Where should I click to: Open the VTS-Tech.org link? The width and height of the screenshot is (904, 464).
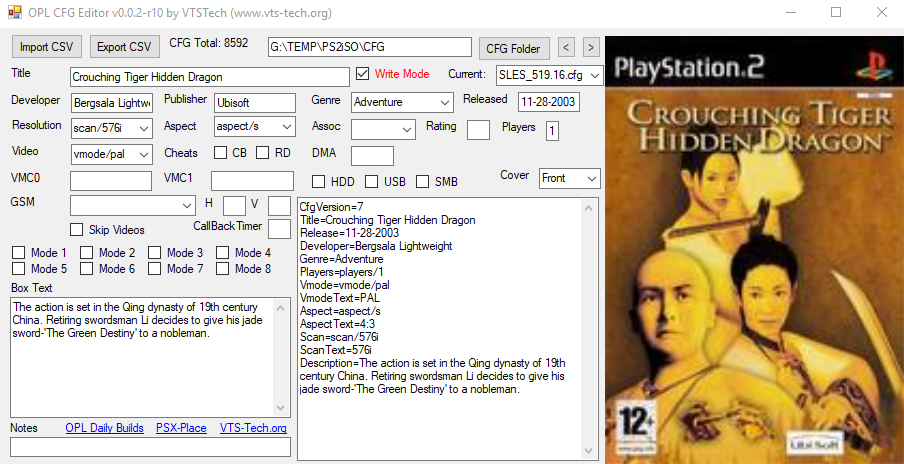click(253, 428)
